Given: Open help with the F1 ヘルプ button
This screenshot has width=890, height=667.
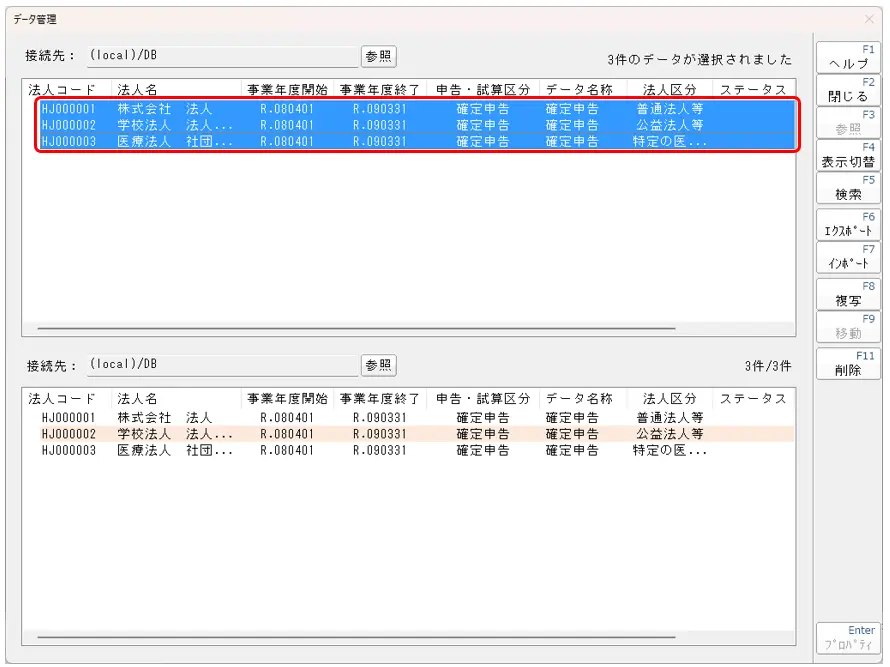Looking at the screenshot, I should point(848,57).
